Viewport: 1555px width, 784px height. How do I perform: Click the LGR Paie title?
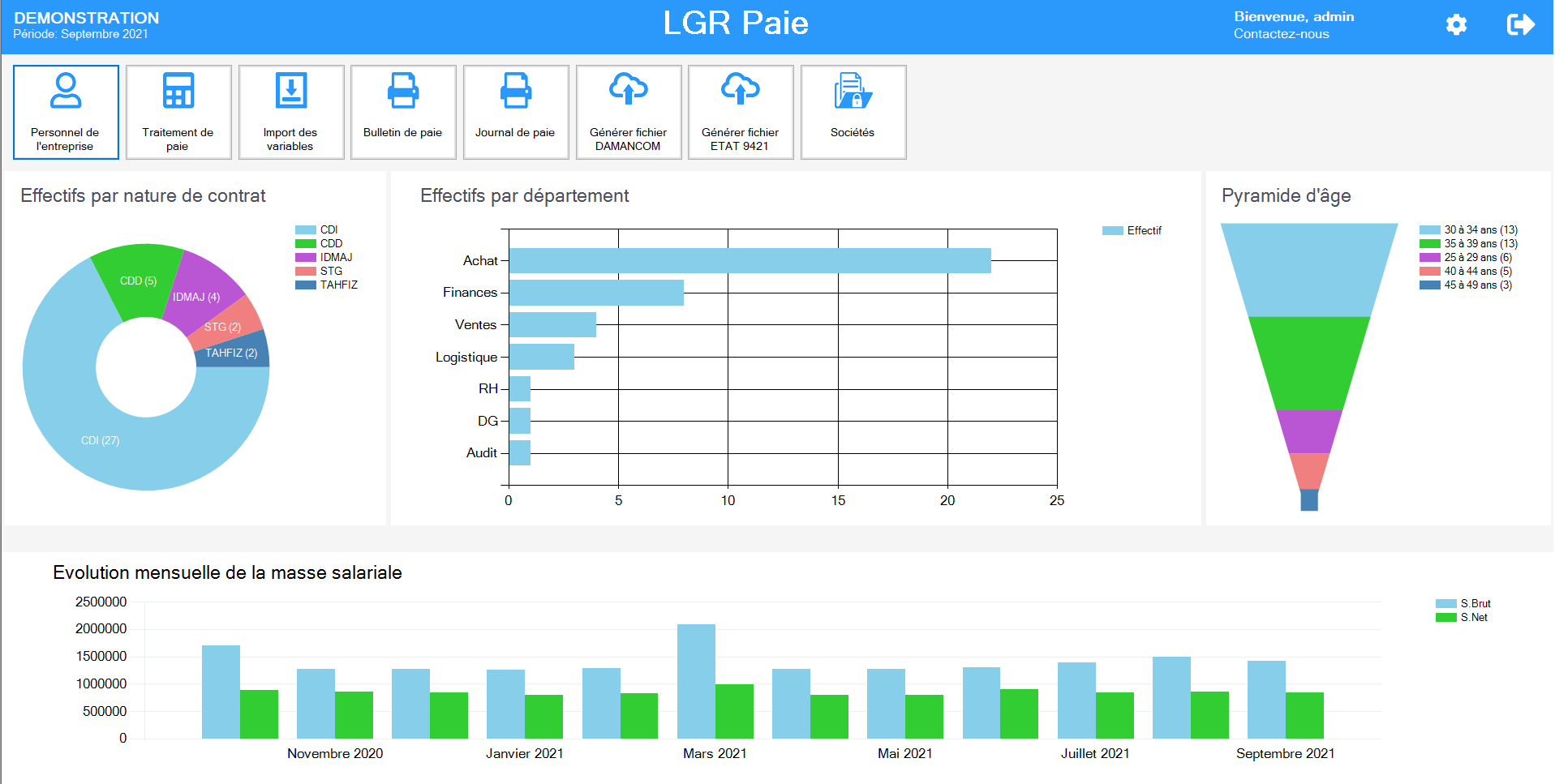point(736,24)
